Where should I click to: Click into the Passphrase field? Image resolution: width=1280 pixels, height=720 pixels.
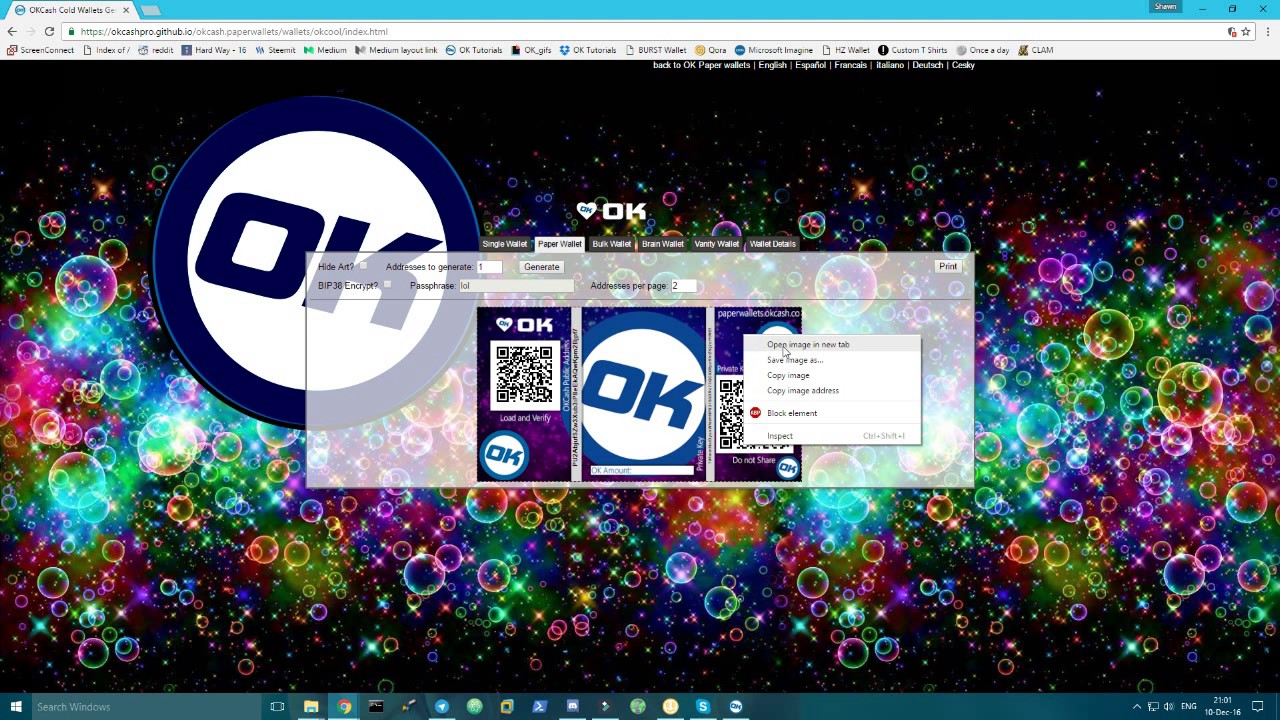tap(517, 286)
